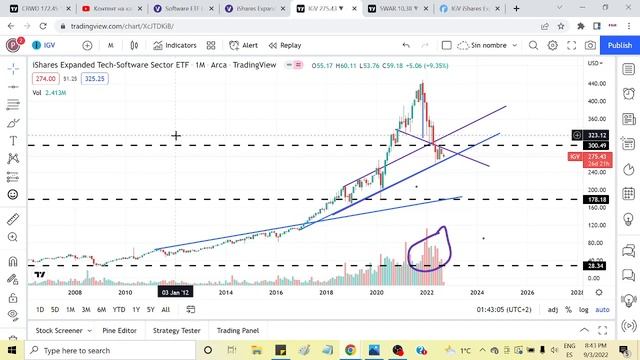Open the go to date calendar
This screenshot has width=640, height=360.
click(190, 310)
